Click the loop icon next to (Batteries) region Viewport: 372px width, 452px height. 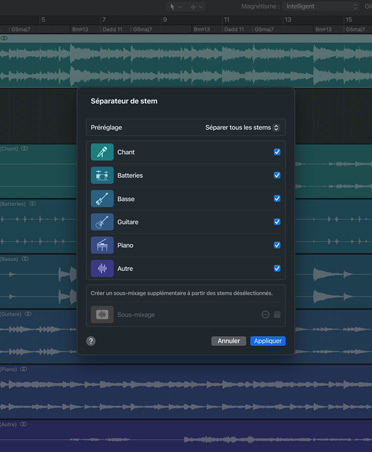pyautogui.click(x=32, y=204)
